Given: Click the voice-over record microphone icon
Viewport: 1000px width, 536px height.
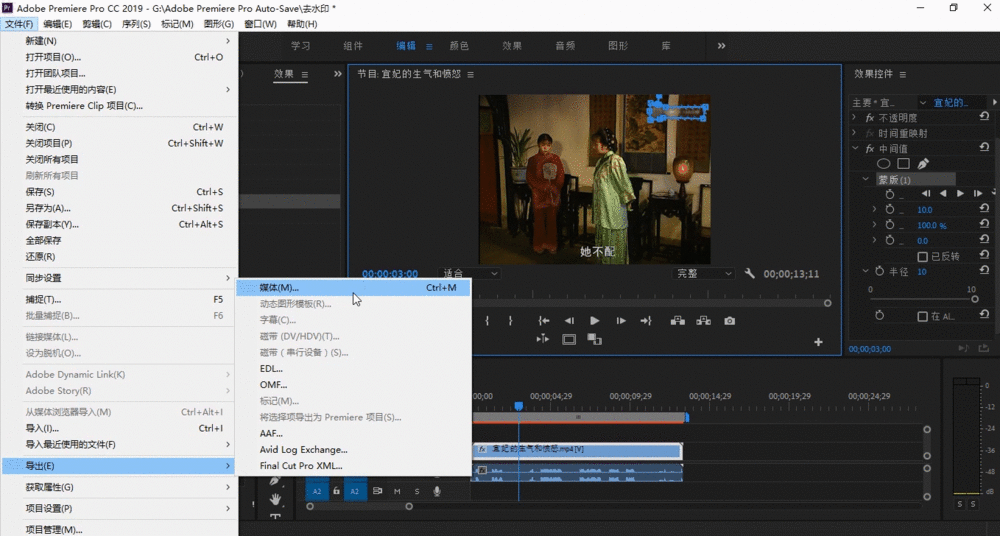Looking at the screenshot, I should (437, 491).
